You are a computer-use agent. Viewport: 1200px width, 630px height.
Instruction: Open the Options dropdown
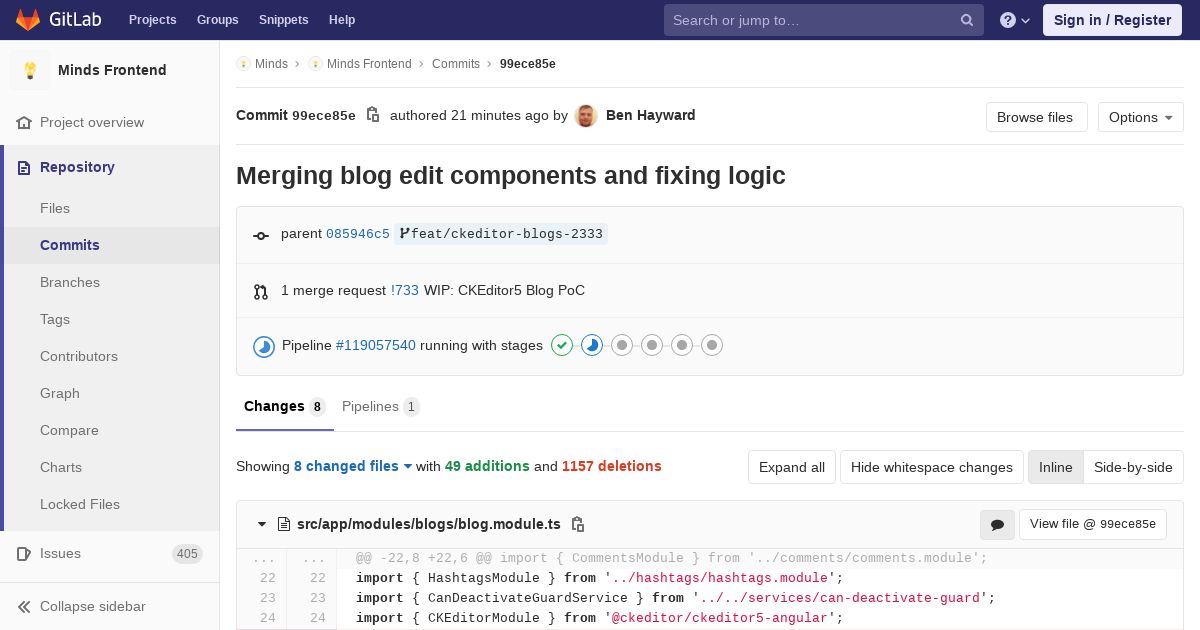tap(1141, 117)
